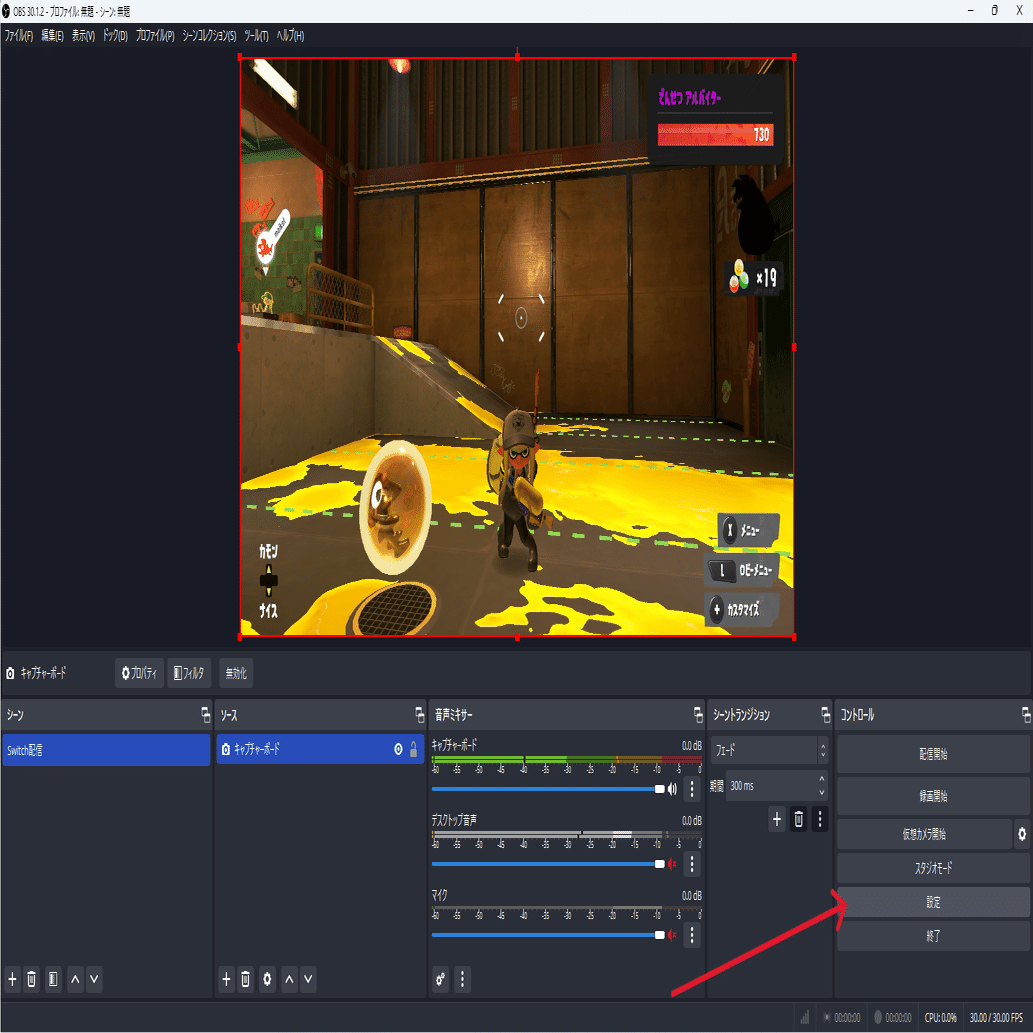This screenshot has width=1033, height=1033.
Task: Adjust デスクトップ音声 volume slider
Action: (548, 864)
